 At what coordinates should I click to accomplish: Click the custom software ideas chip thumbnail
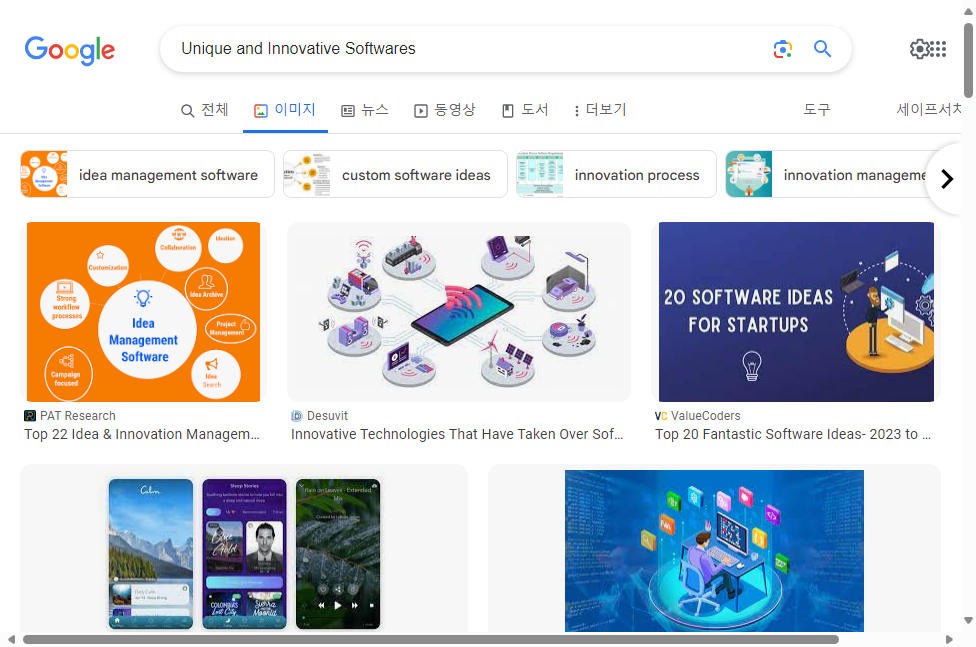click(307, 174)
